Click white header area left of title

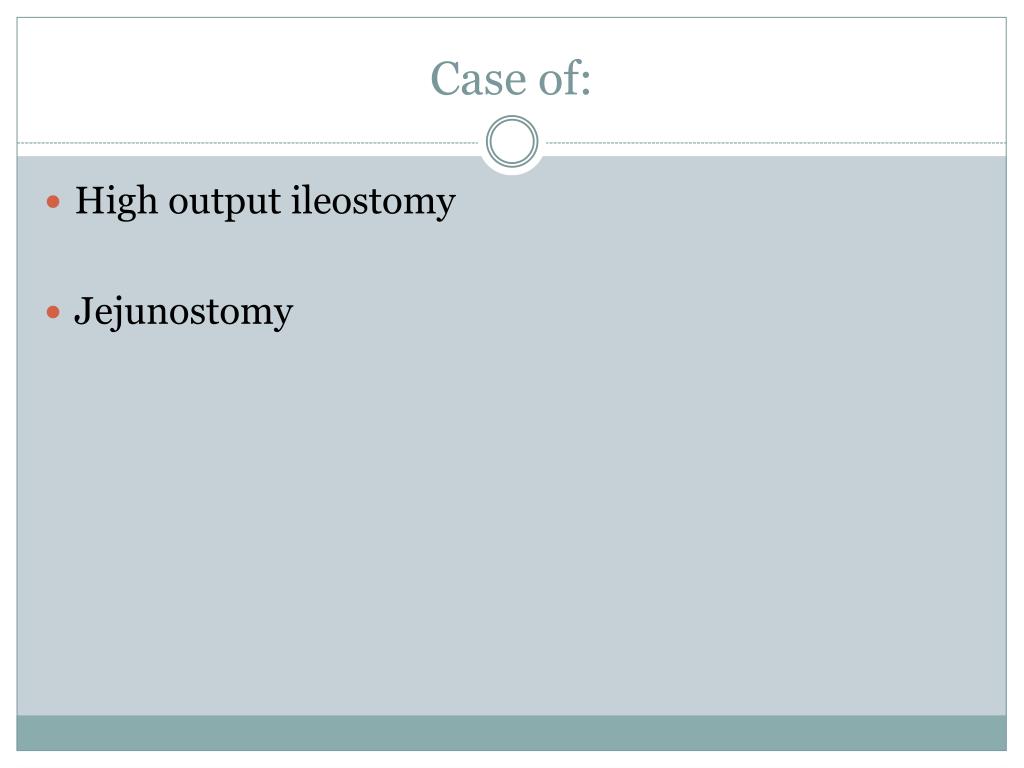(x=222, y=78)
